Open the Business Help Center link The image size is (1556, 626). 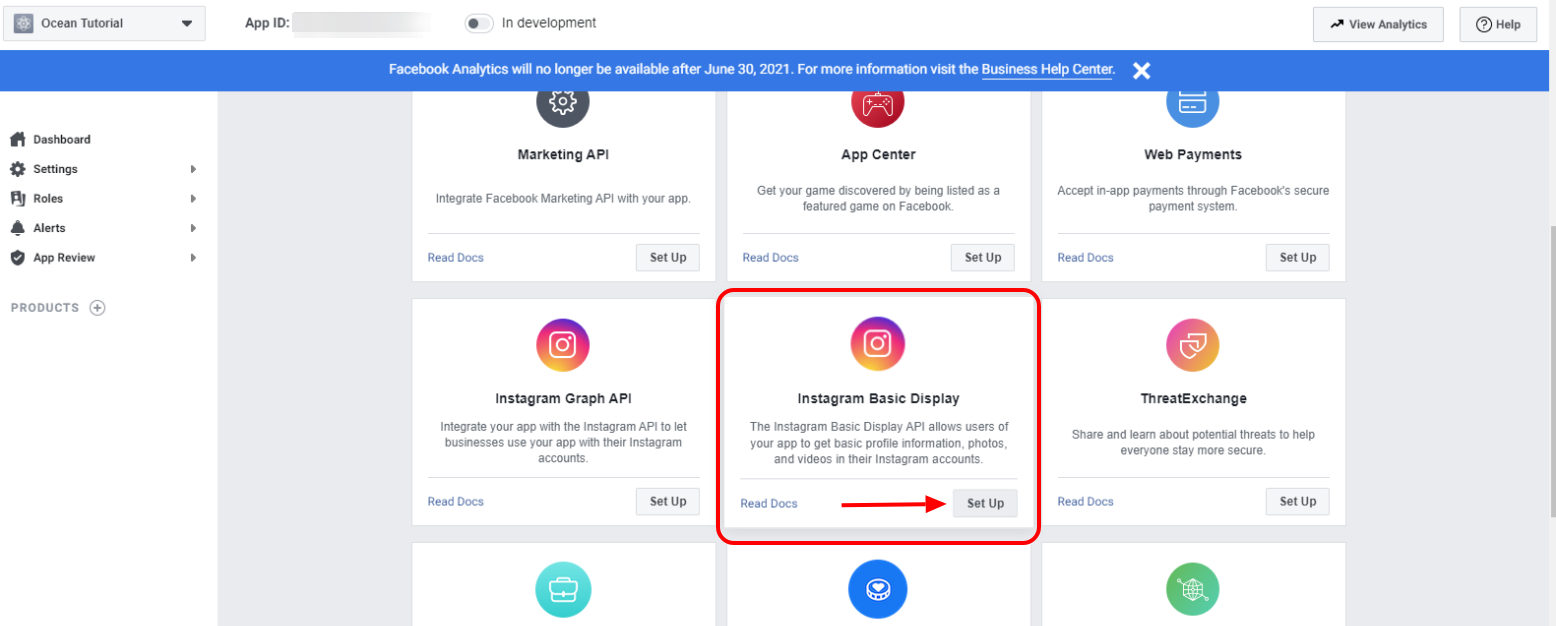click(x=1047, y=70)
